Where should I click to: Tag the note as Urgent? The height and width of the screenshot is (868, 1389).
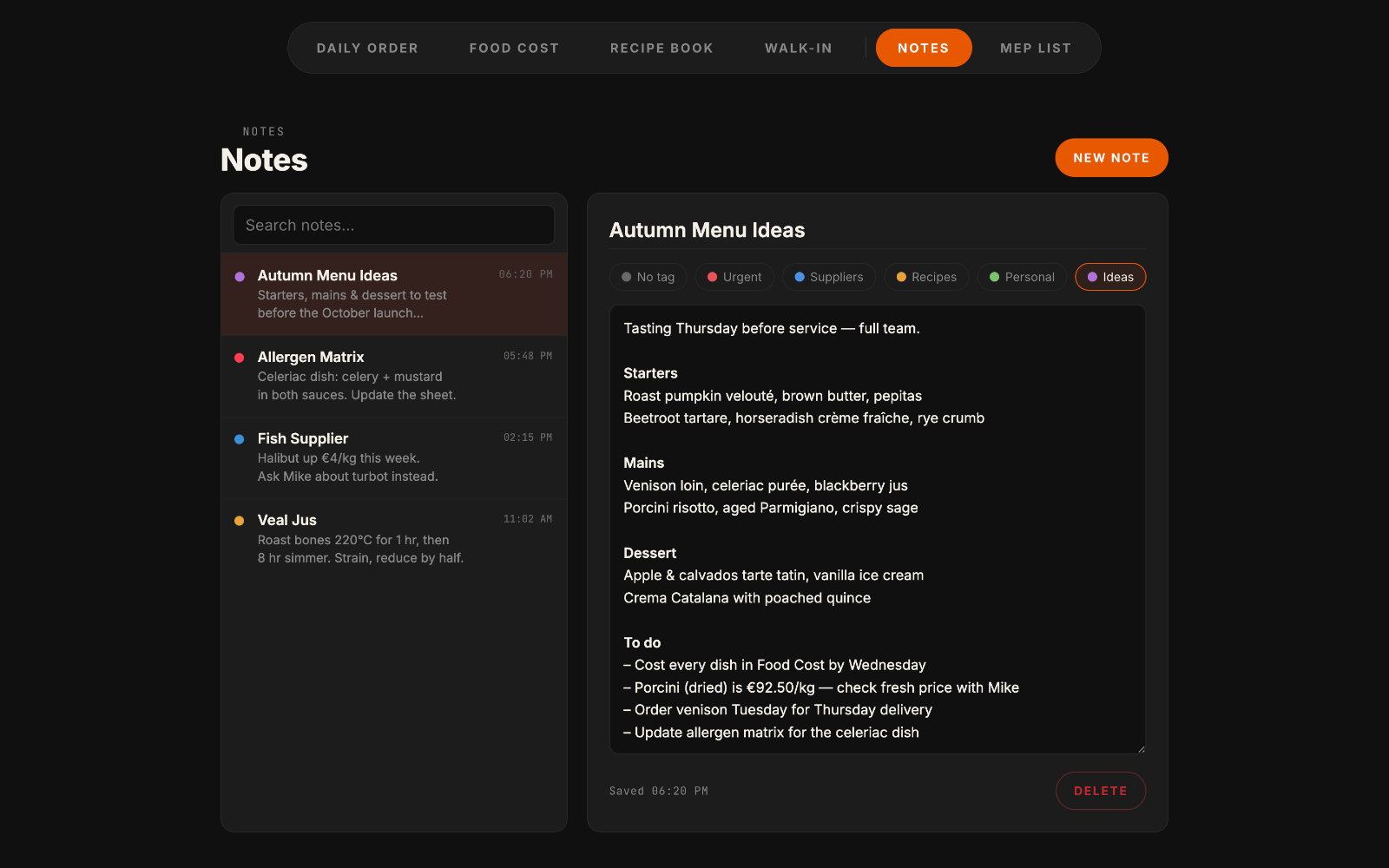[x=734, y=277]
